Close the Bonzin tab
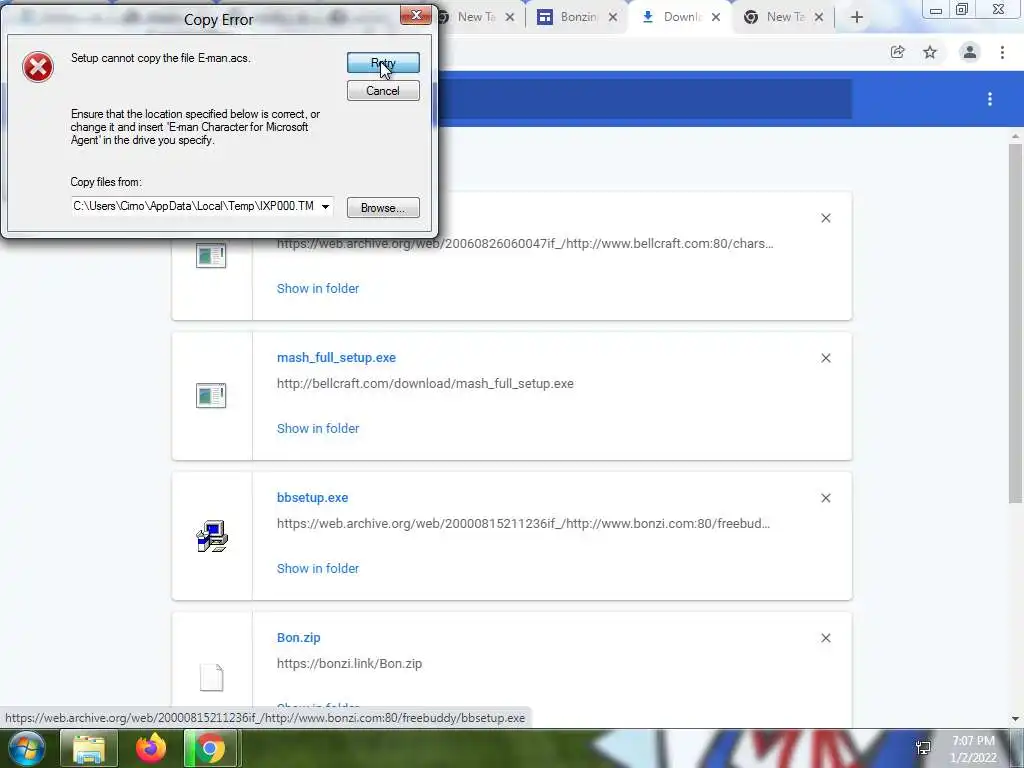Image resolution: width=1024 pixels, height=768 pixels. pos(613,18)
